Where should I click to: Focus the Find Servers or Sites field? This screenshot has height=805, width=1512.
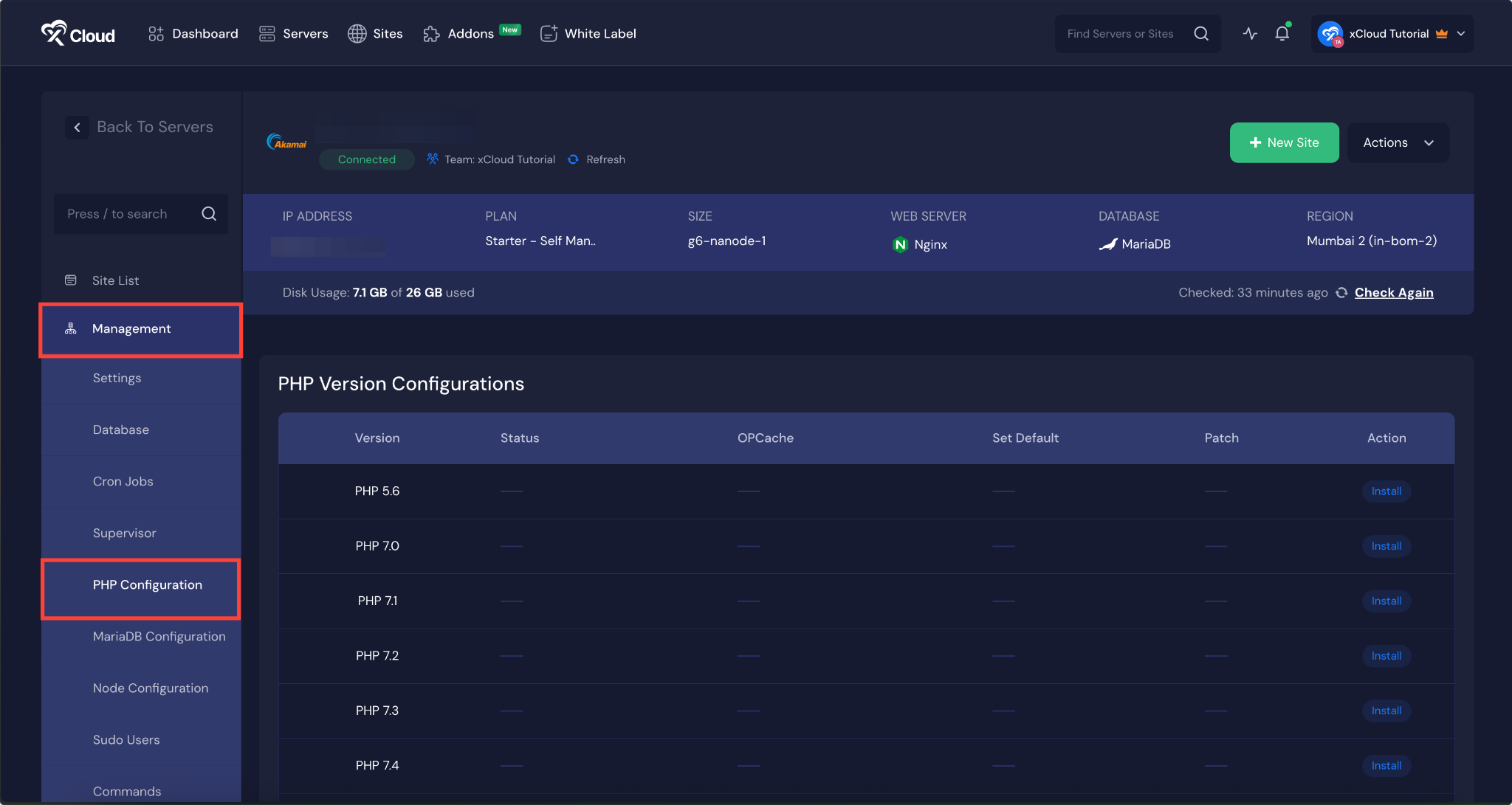pyautogui.click(x=1120, y=33)
